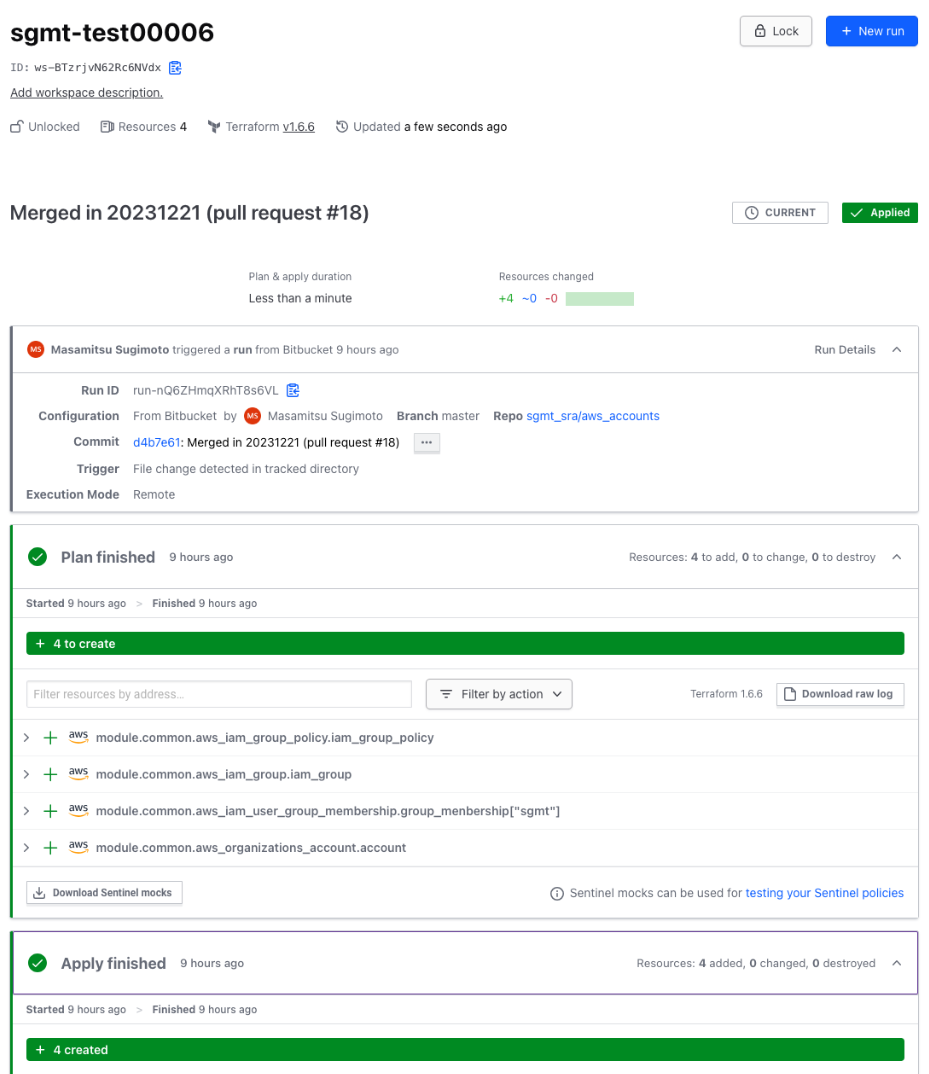Click the Resources 4 icon
This screenshot has width=929, height=1074.
(107, 127)
